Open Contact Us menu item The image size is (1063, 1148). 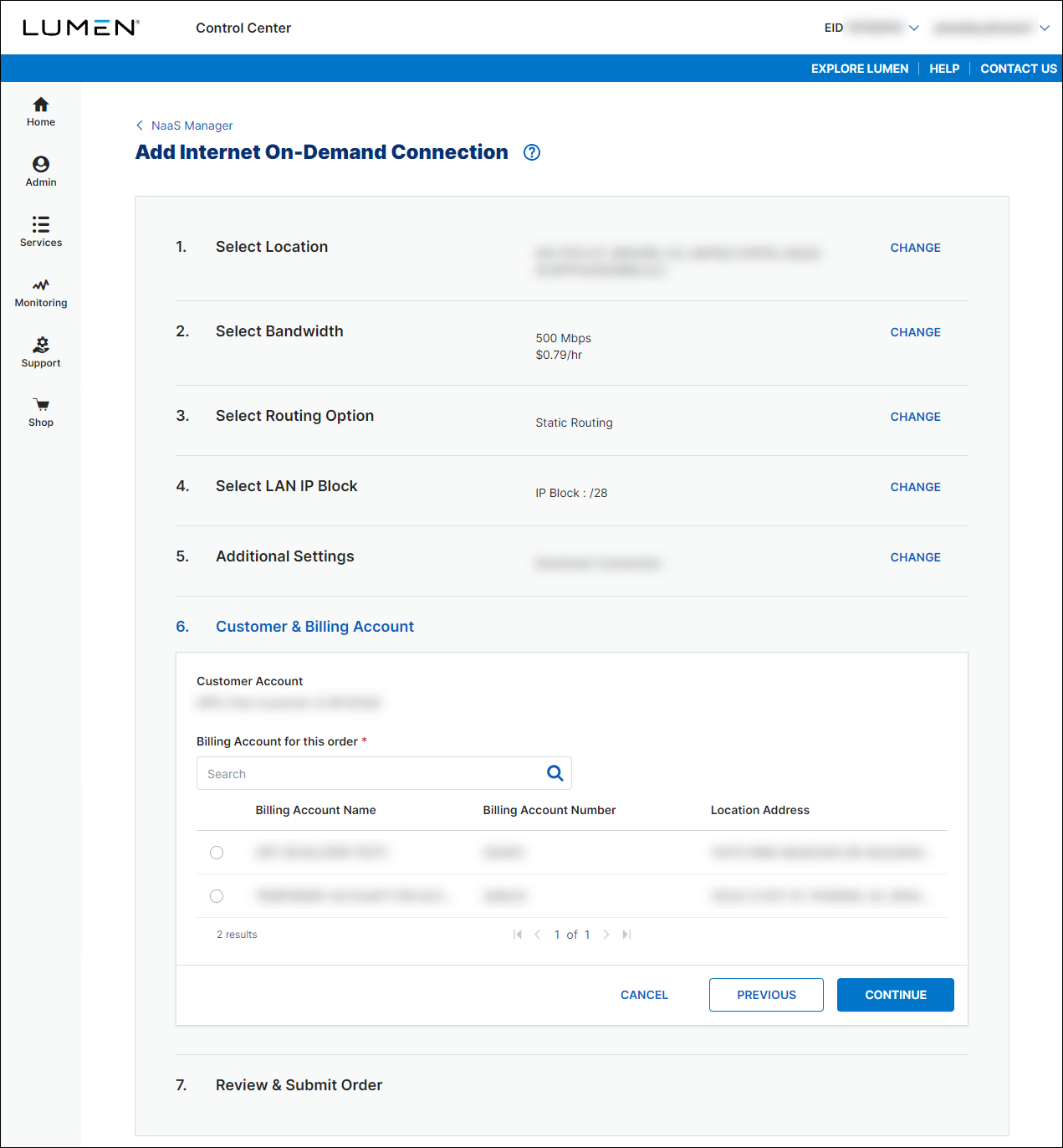[x=1019, y=69]
